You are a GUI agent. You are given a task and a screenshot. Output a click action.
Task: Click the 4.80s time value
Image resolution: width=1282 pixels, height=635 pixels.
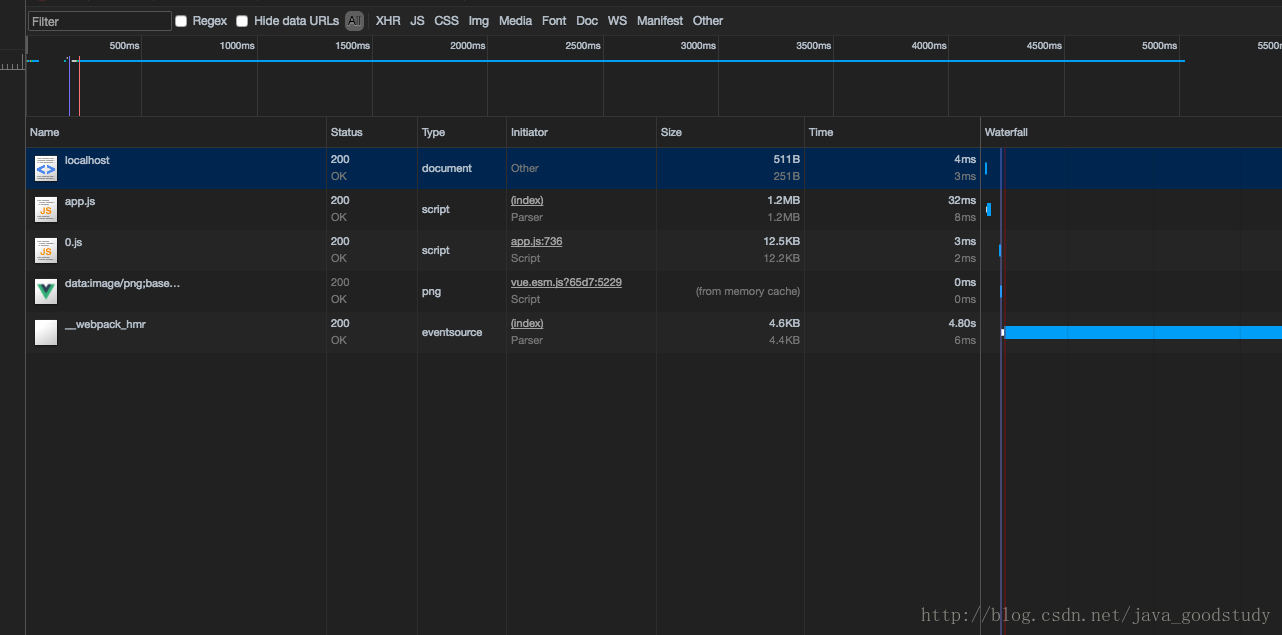tap(962, 323)
